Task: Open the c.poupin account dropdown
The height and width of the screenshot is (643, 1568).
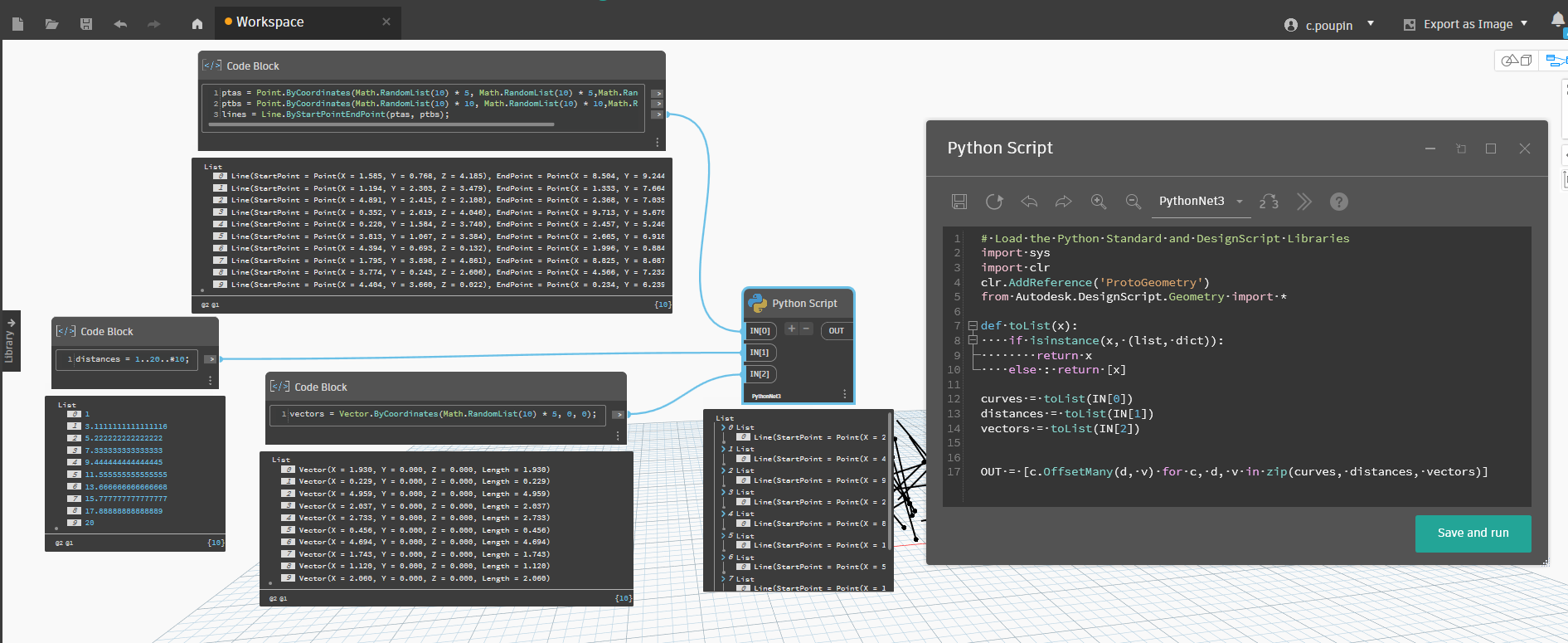Action: (x=1371, y=24)
